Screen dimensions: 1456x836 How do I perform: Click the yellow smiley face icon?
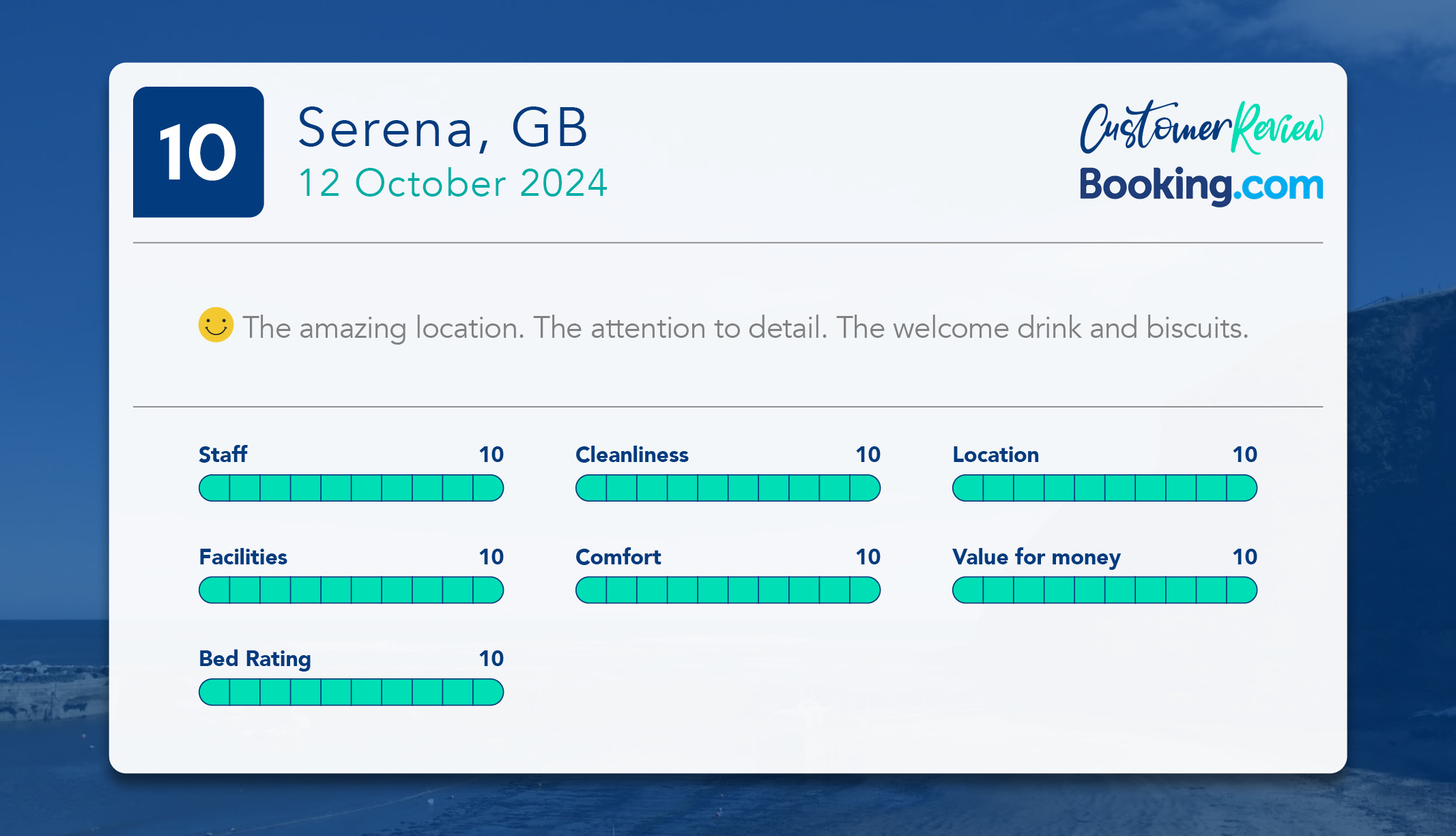(x=216, y=325)
